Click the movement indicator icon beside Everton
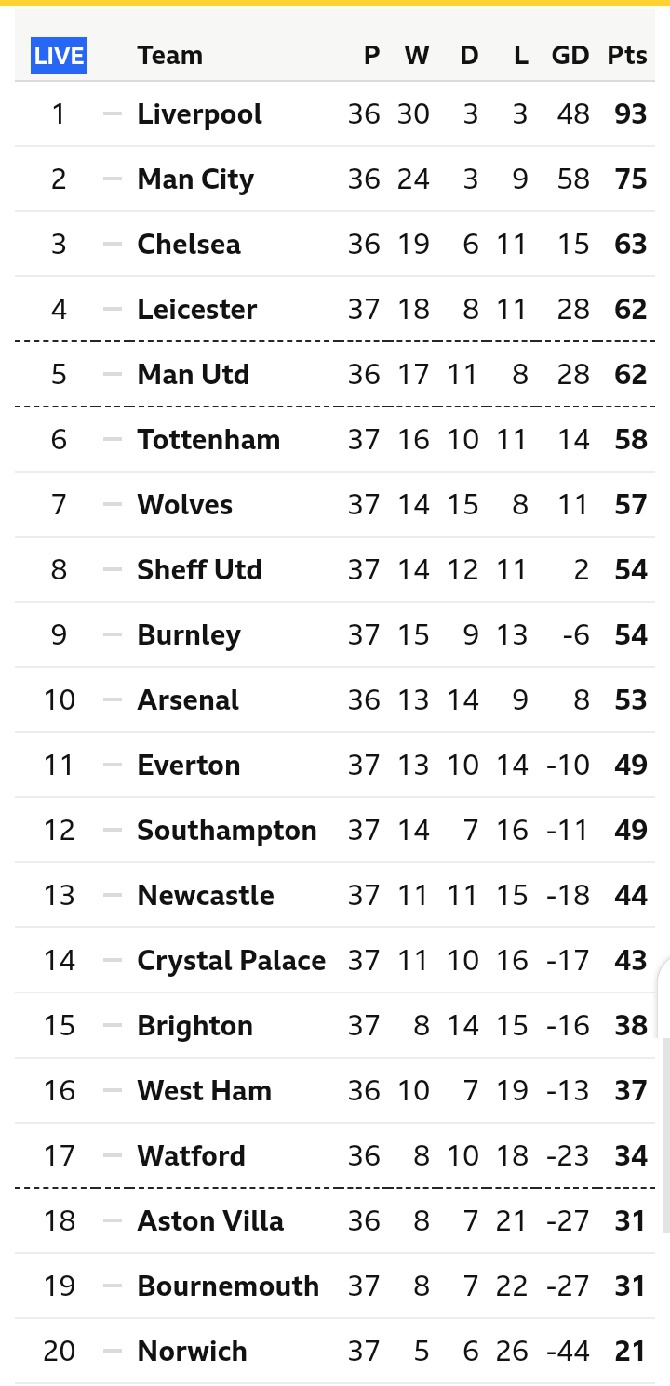 (x=112, y=765)
